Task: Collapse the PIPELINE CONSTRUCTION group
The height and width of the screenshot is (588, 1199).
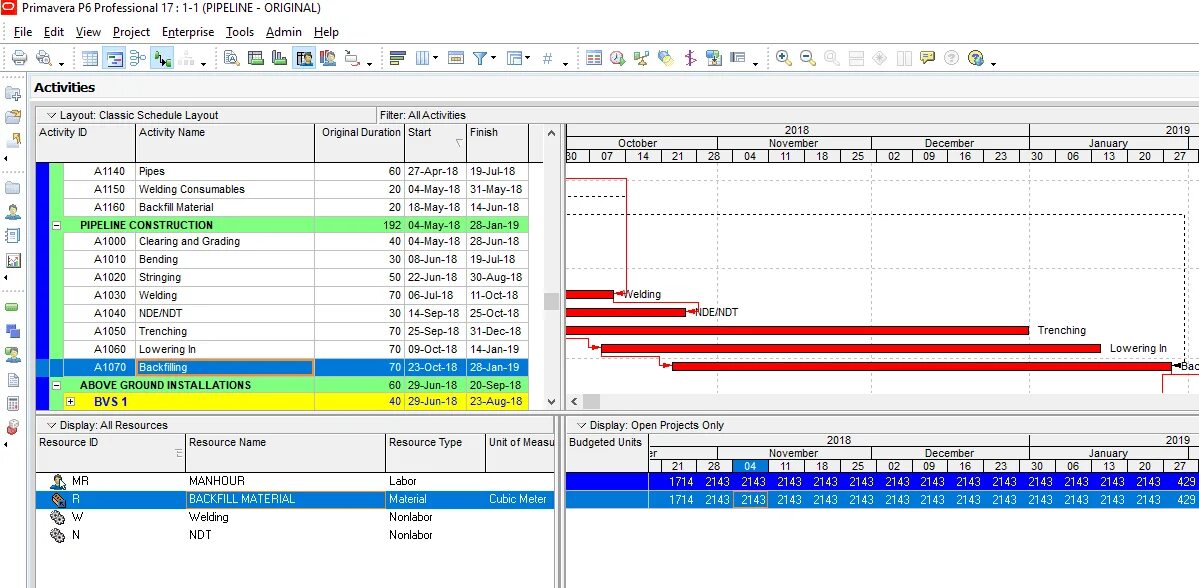Action: pyautogui.click(x=57, y=226)
